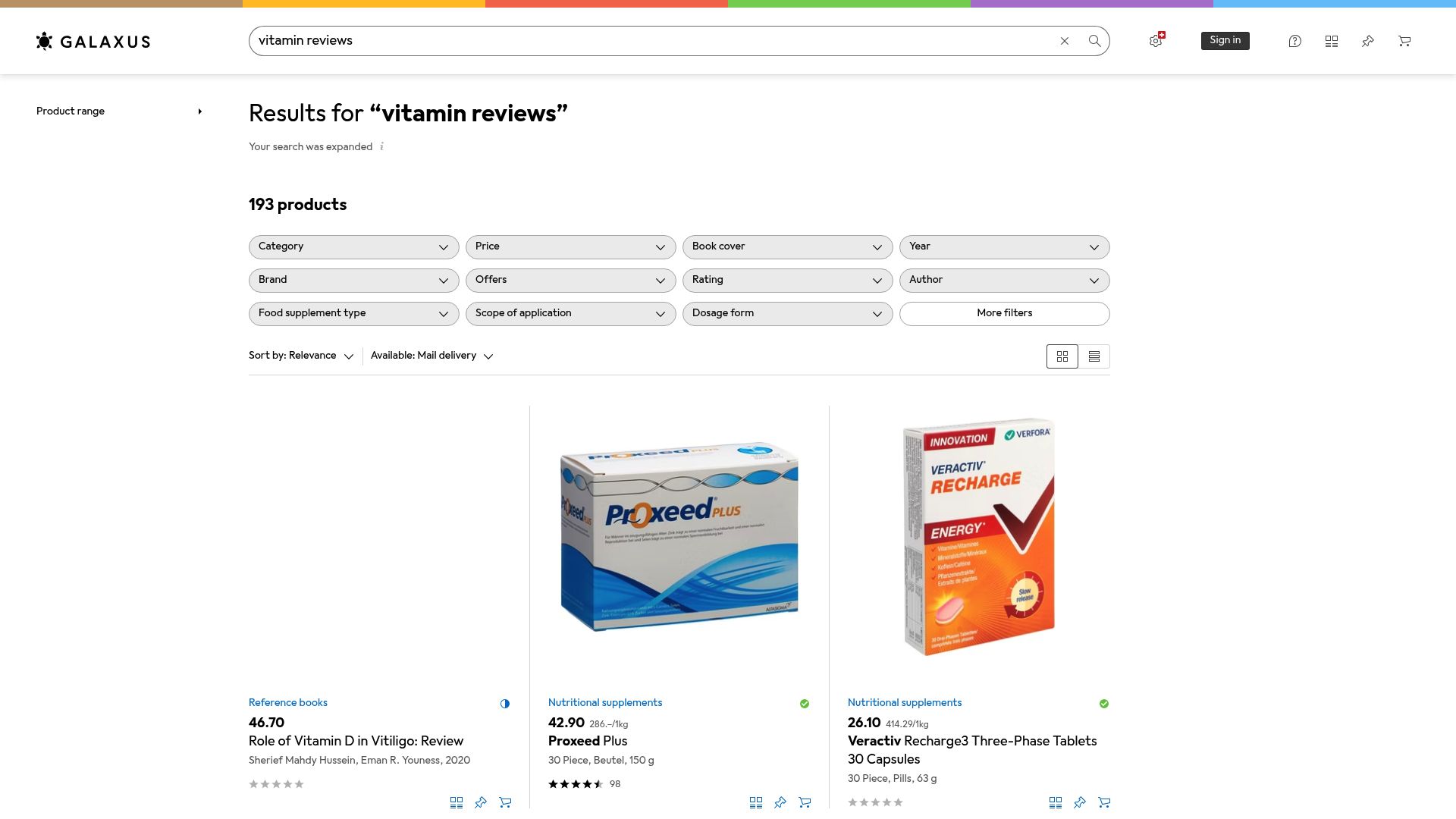Click the More filters button
The width and height of the screenshot is (1456, 819).
[1004, 313]
